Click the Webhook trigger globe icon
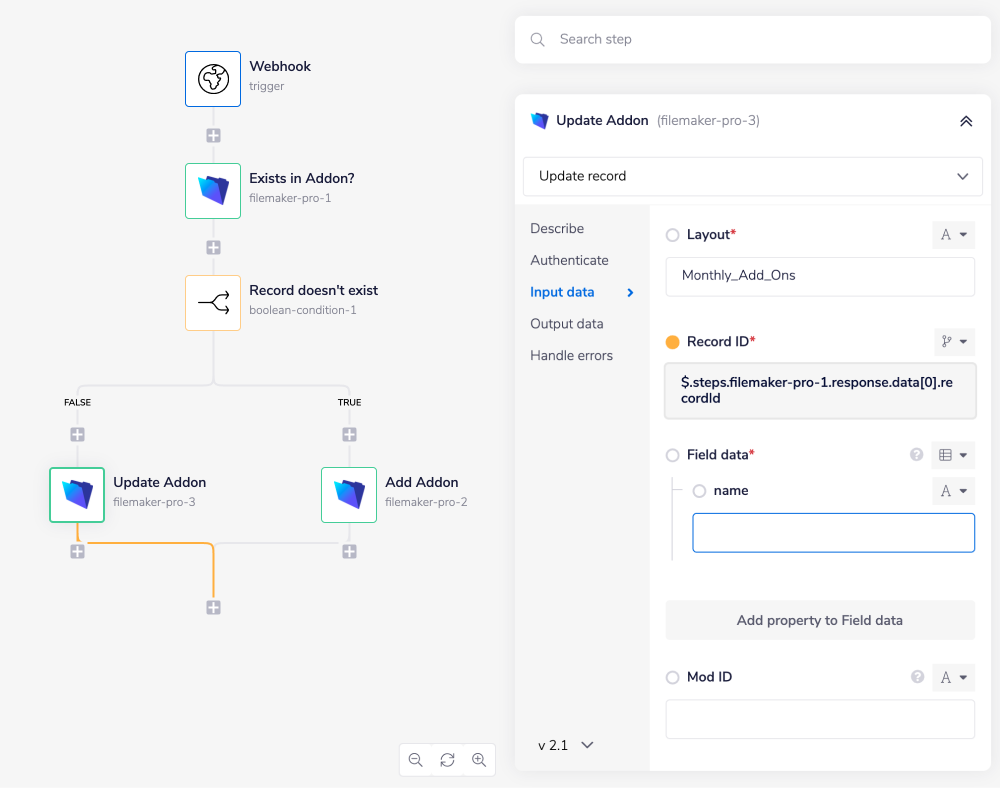1000x788 pixels. pos(213,78)
